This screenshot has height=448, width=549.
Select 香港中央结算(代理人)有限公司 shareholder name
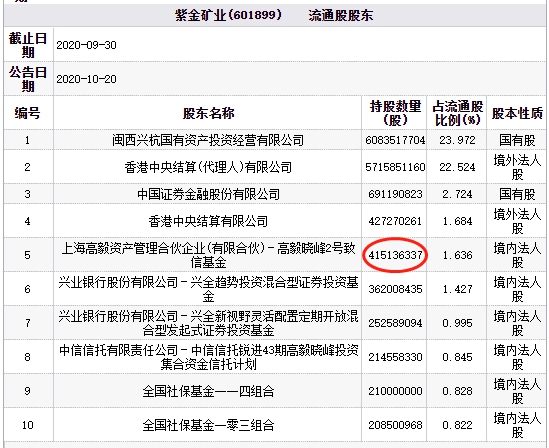point(208,167)
